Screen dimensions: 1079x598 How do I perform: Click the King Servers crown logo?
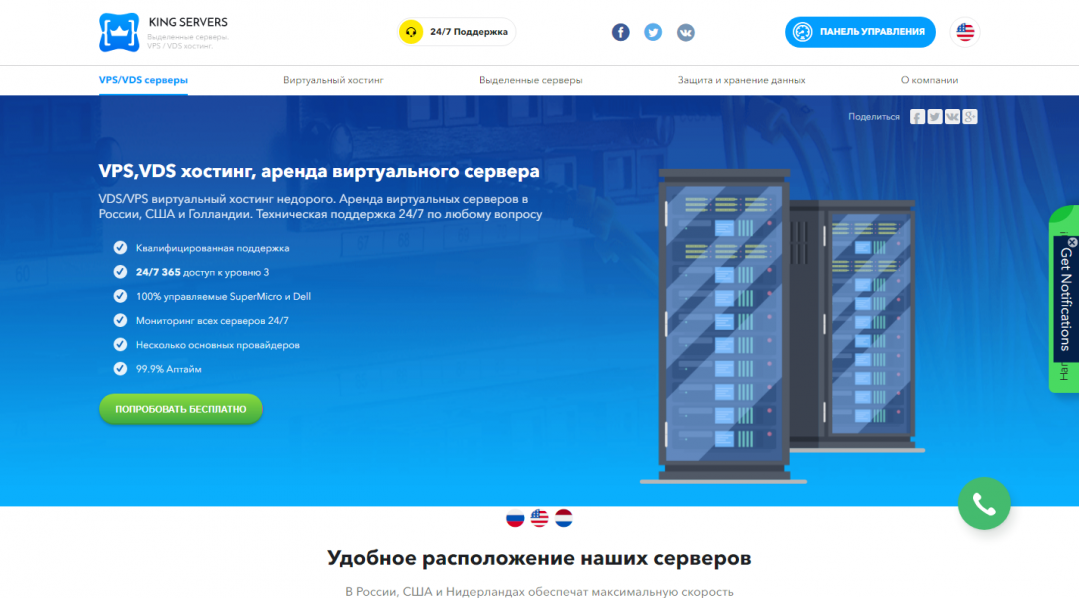pyautogui.click(x=119, y=32)
